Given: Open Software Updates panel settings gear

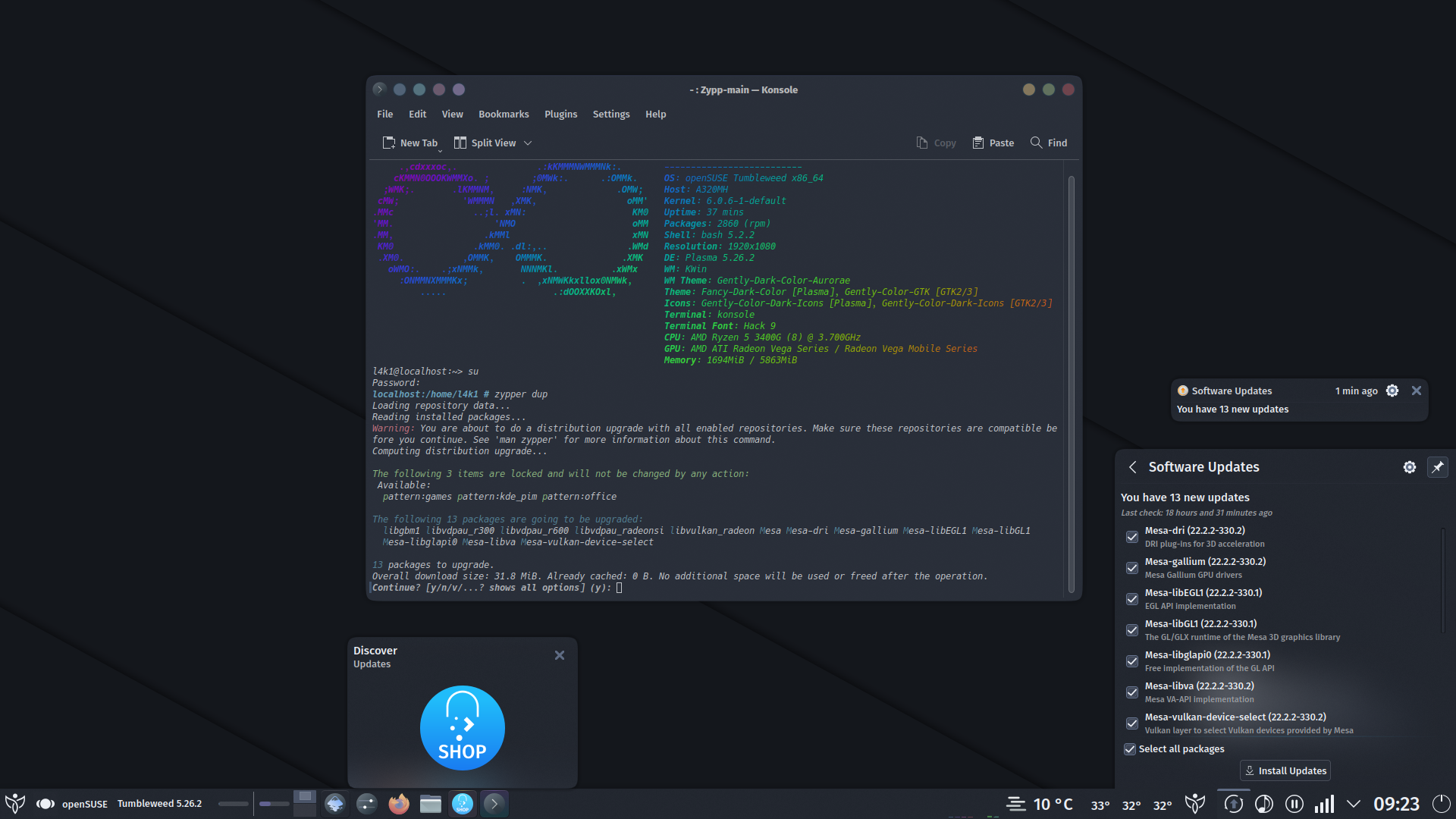Looking at the screenshot, I should 1410,467.
